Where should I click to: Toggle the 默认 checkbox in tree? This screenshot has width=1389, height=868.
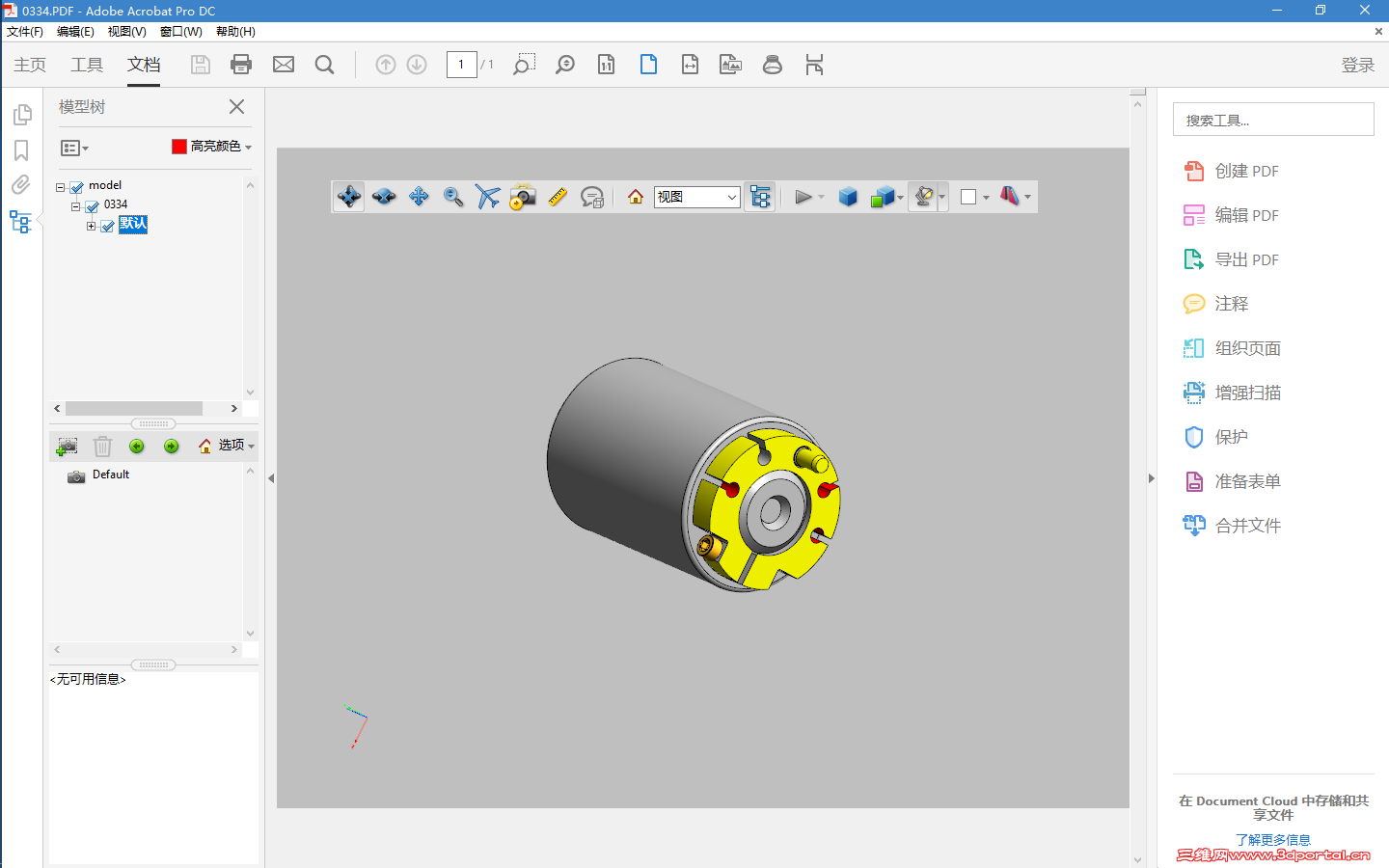[x=108, y=226]
